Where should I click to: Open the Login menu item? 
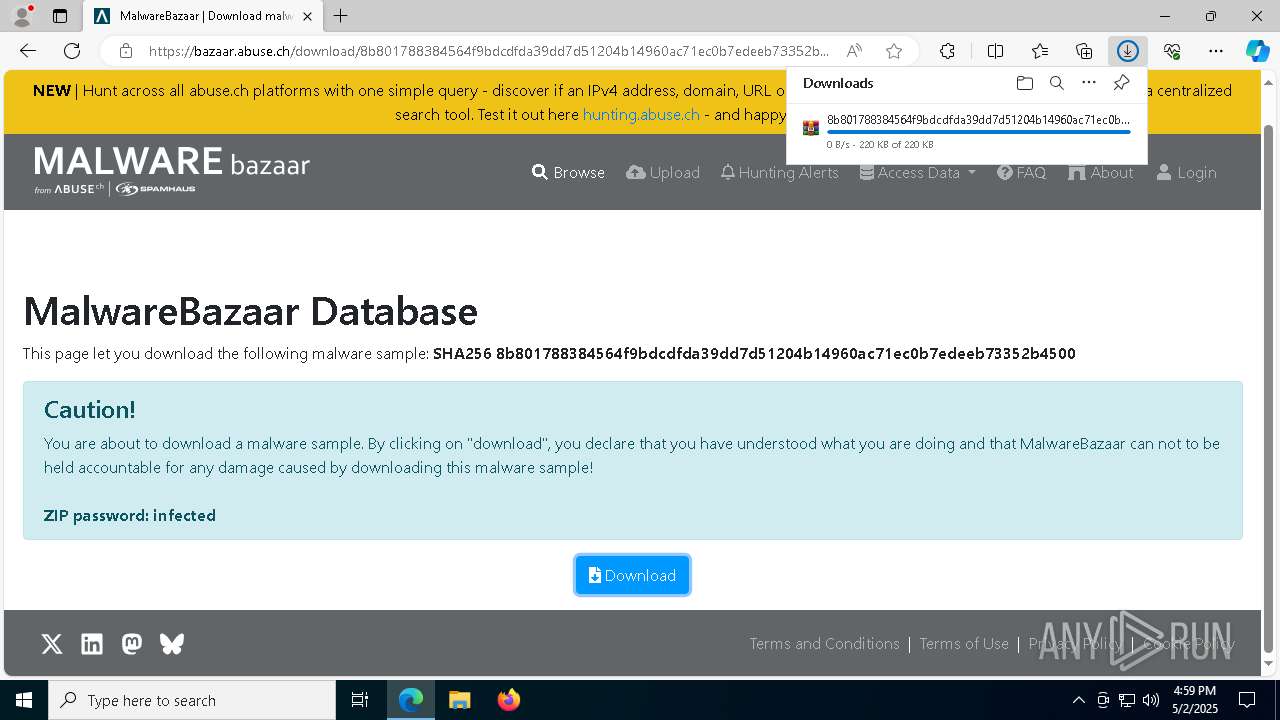pyautogui.click(x=1186, y=173)
